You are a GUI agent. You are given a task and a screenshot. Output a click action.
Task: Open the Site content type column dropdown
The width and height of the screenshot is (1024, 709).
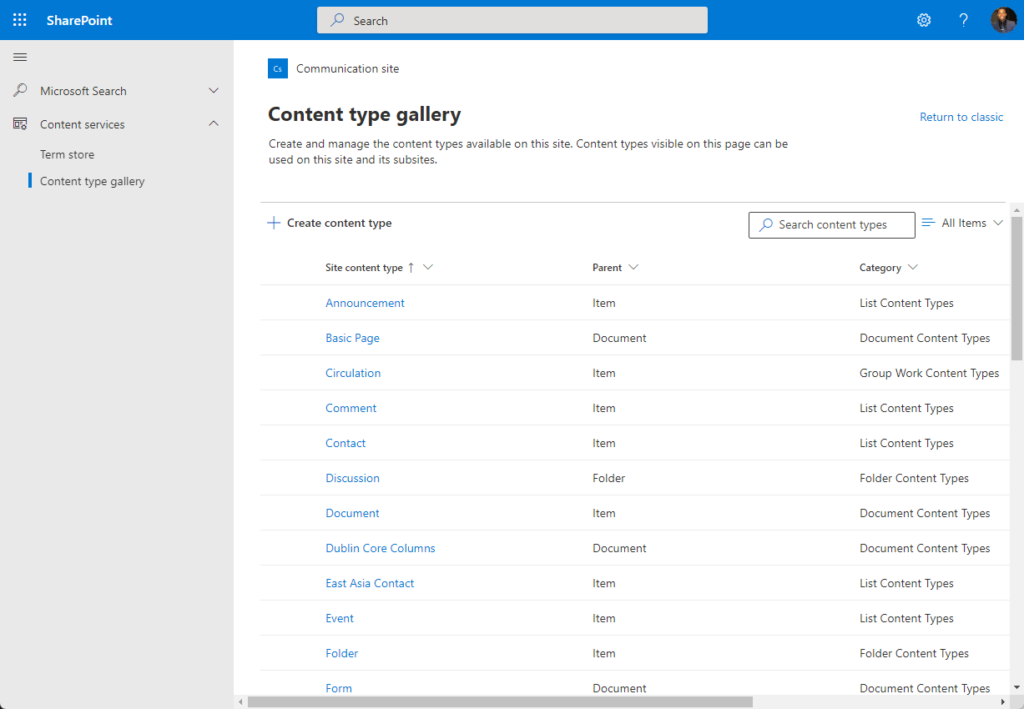point(428,267)
